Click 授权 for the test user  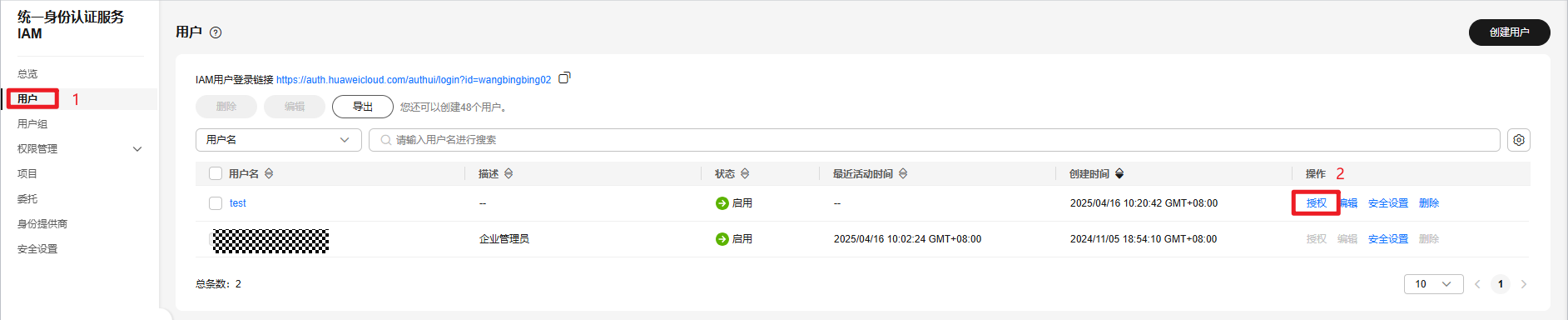pos(1316,203)
